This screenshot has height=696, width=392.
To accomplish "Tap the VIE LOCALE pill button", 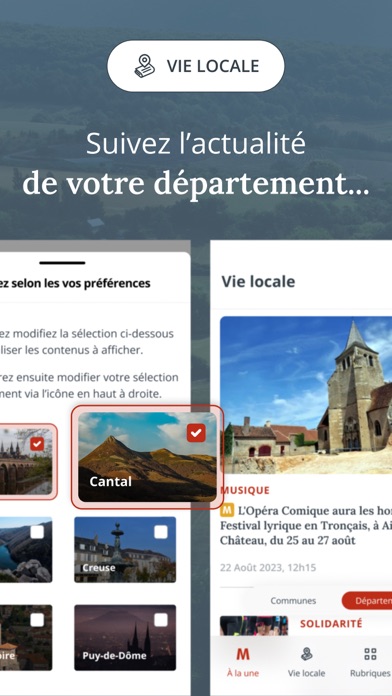I will tap(196, 66).
